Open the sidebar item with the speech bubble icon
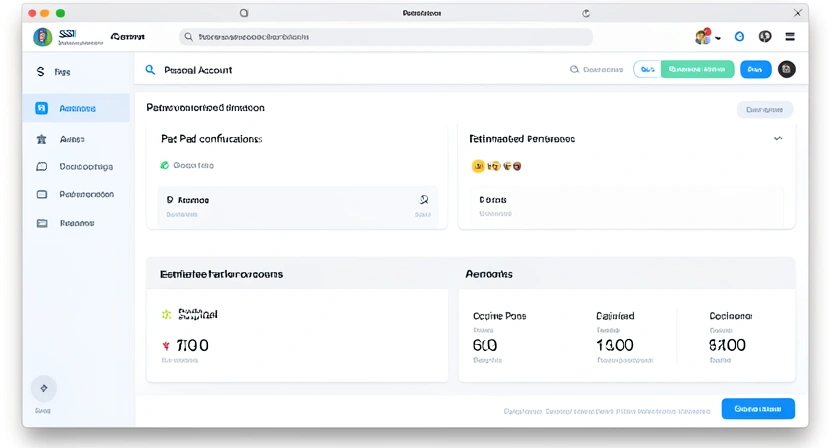Screen dimensions: 832x448 pyautogui.click(x=76, y=167)
